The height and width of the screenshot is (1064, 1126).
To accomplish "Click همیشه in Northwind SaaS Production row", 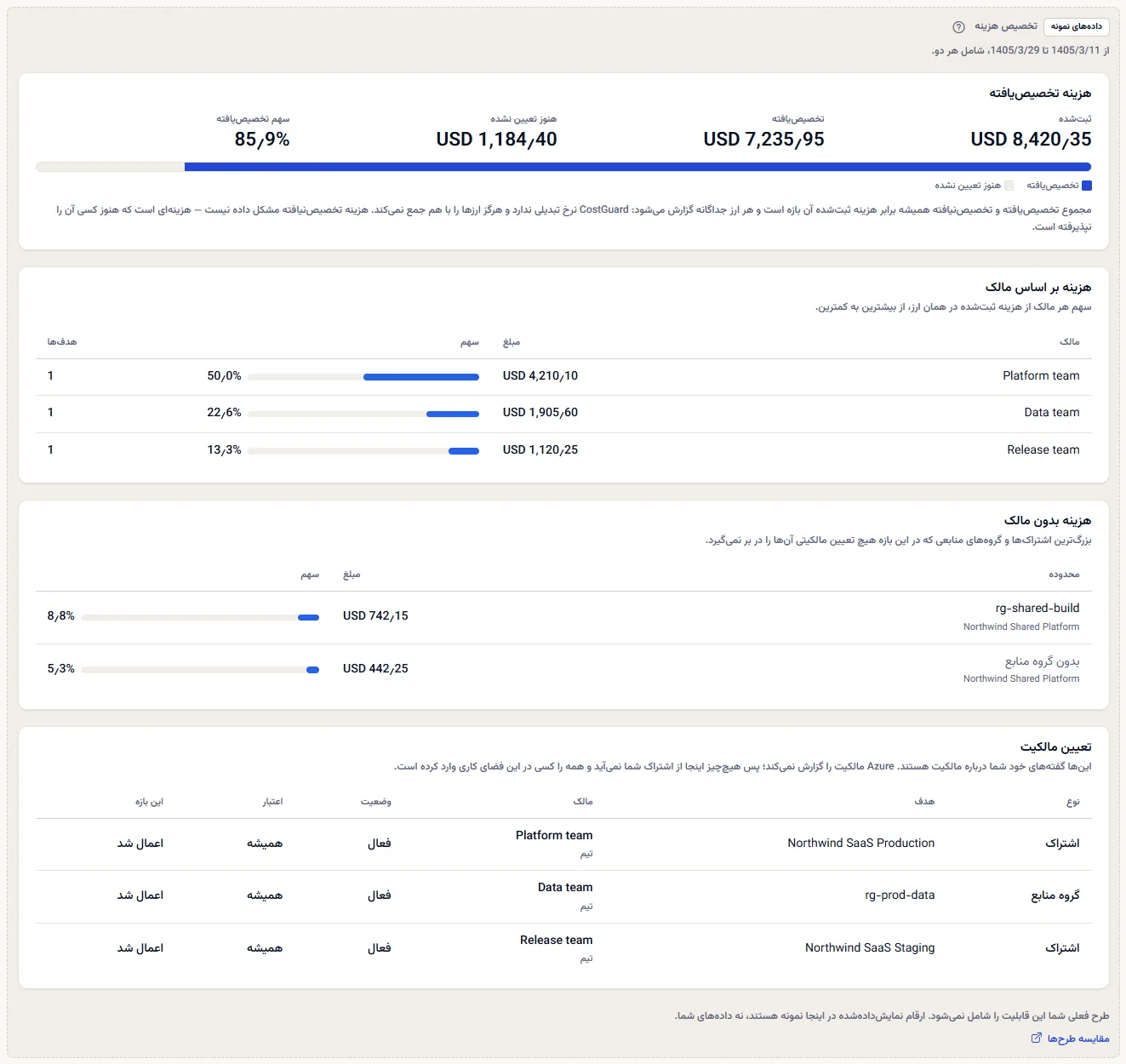I will (265, 844).
